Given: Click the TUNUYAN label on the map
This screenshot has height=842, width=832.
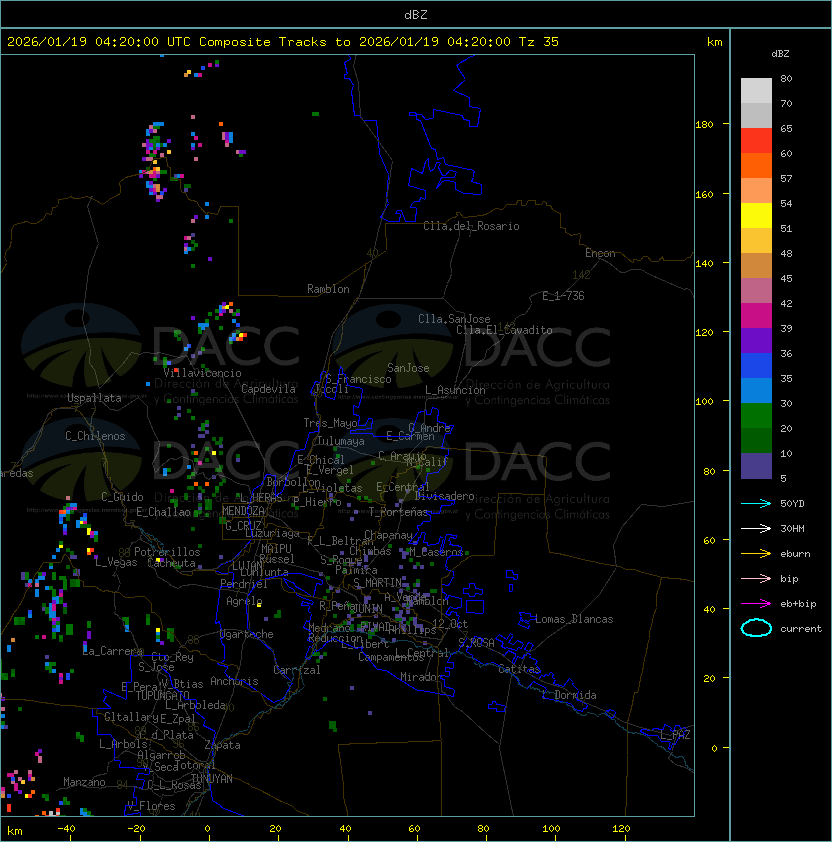Looking at the screenshot, I should [212, 778].
